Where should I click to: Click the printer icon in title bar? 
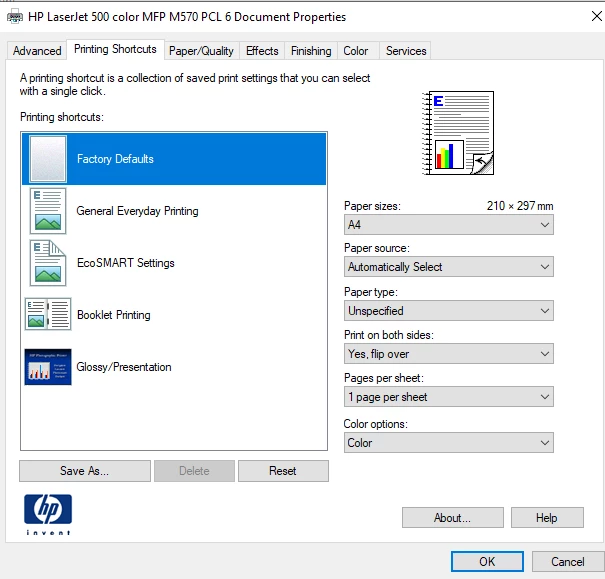15,17
